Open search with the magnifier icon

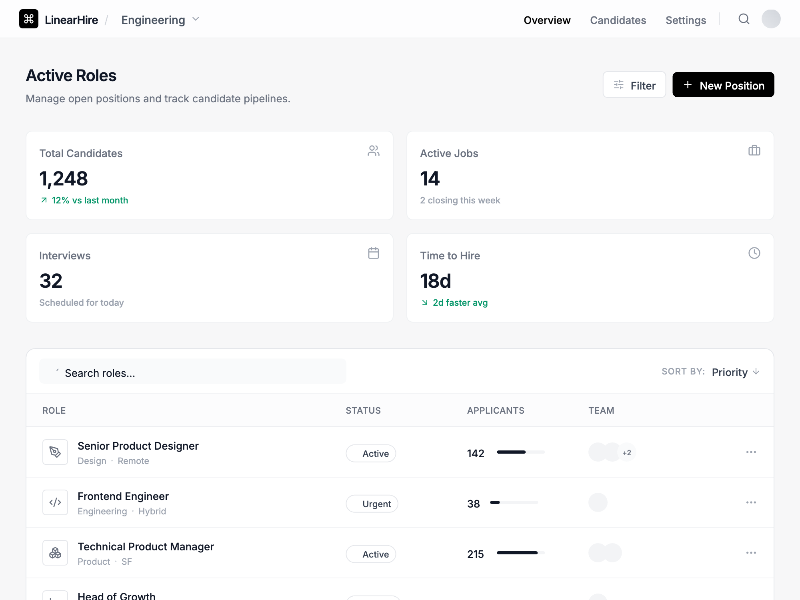pos(744,19)
